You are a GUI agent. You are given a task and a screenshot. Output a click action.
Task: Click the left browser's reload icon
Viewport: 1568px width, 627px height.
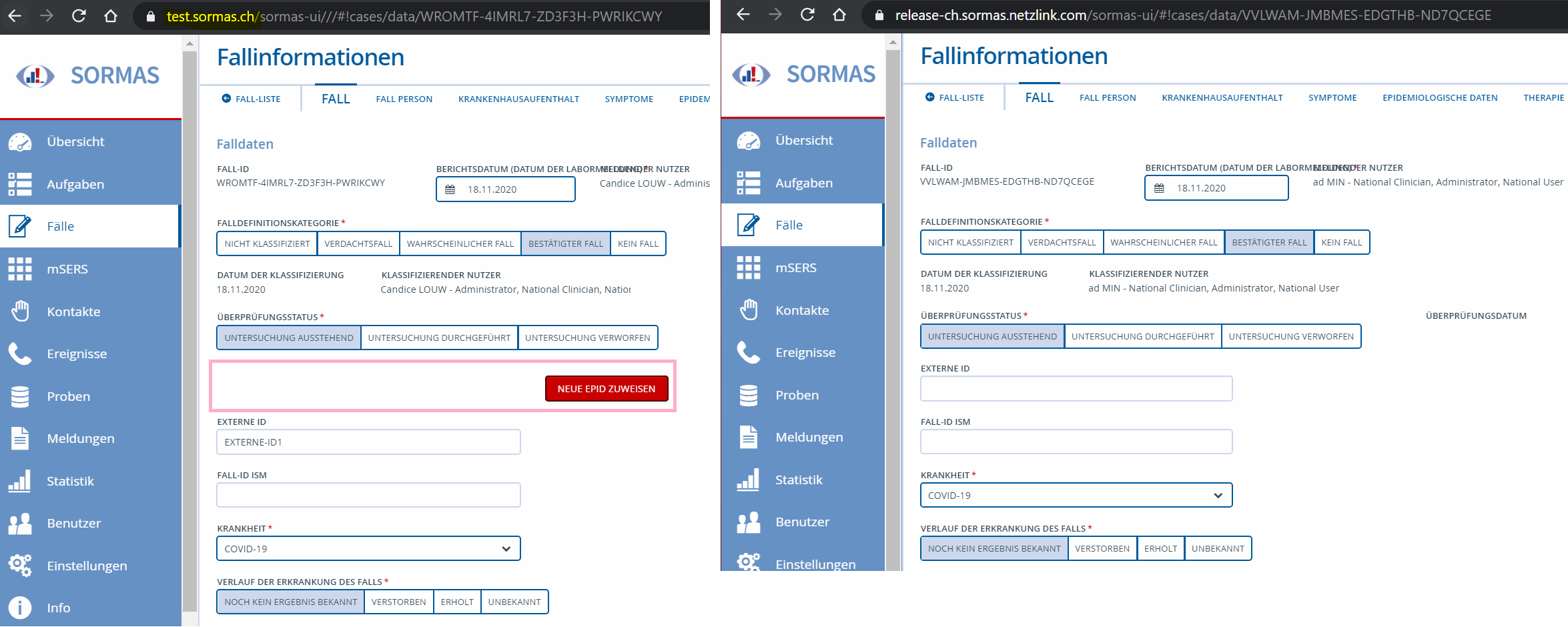[79, 15]
